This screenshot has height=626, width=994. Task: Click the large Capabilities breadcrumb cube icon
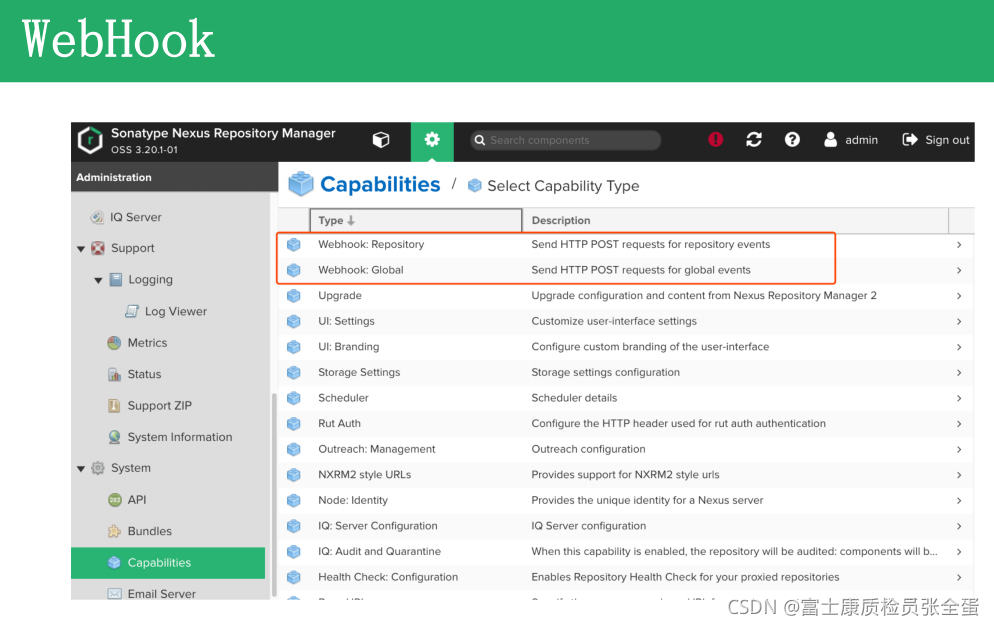pos(300,184)
